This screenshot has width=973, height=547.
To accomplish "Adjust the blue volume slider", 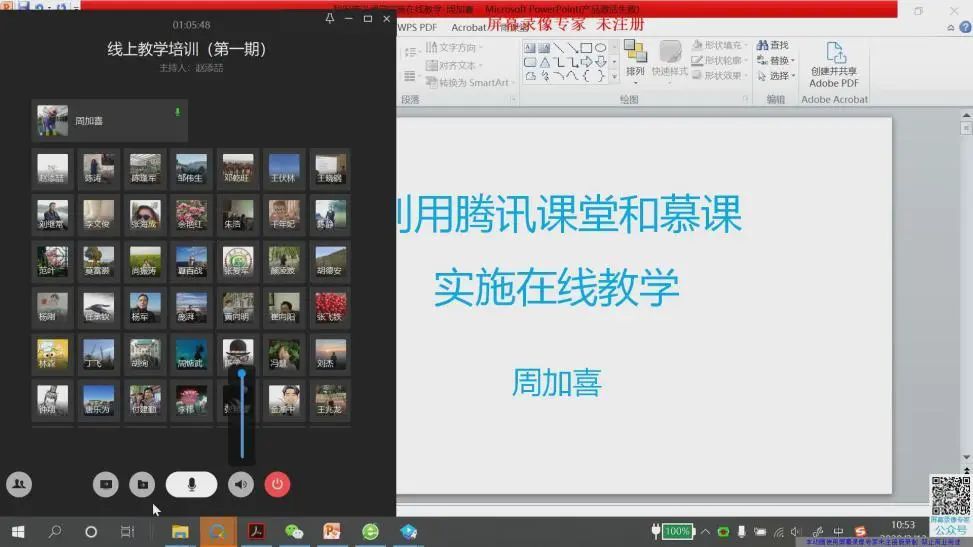I will [x=241, y=374].
